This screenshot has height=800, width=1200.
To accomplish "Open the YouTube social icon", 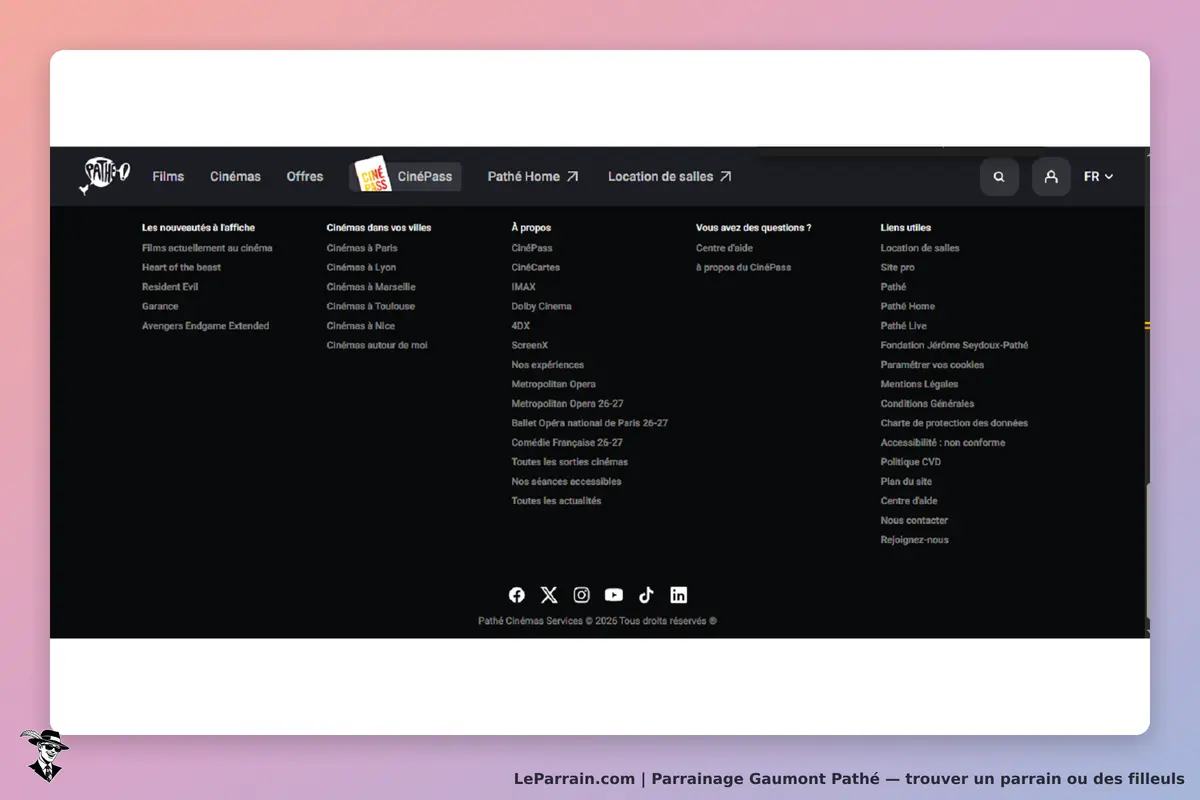I will 614,595.
